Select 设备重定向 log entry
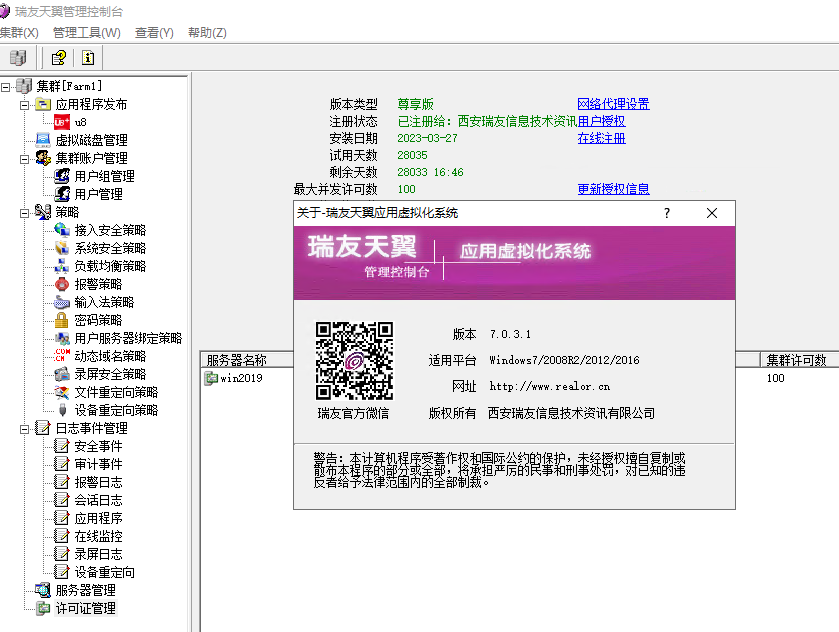 coord(104,573)
